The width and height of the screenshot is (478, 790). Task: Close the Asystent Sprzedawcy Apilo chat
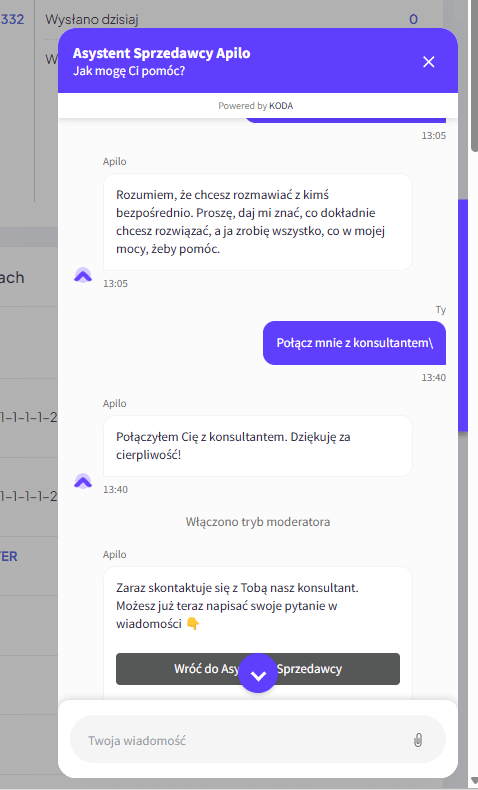point(429,62)
